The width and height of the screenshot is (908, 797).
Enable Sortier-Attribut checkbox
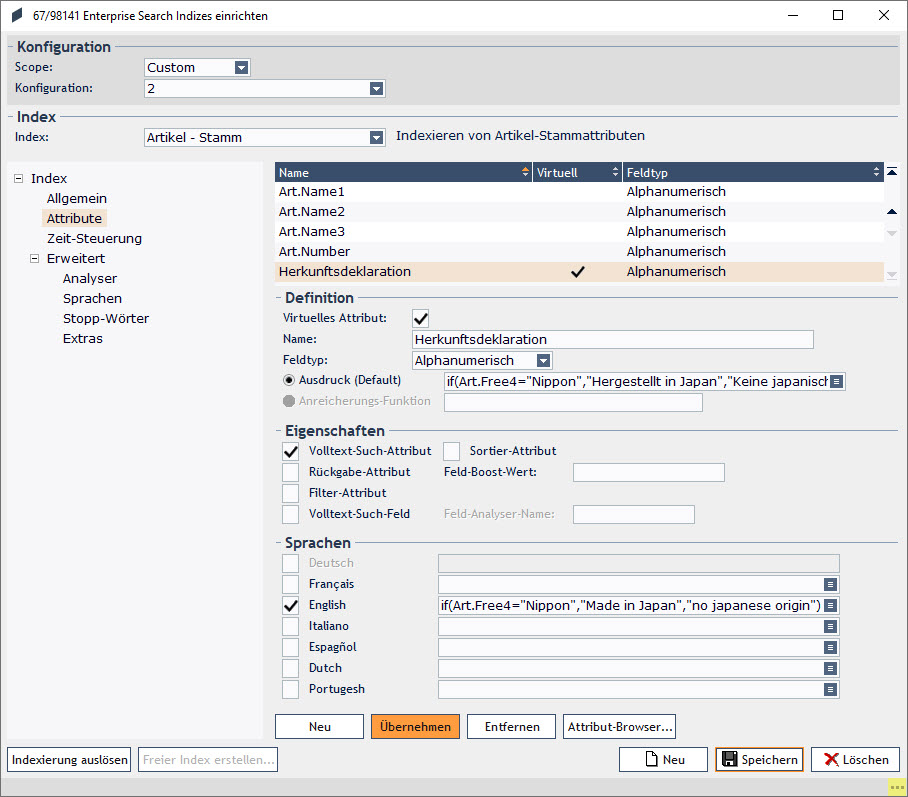(452, 451)
